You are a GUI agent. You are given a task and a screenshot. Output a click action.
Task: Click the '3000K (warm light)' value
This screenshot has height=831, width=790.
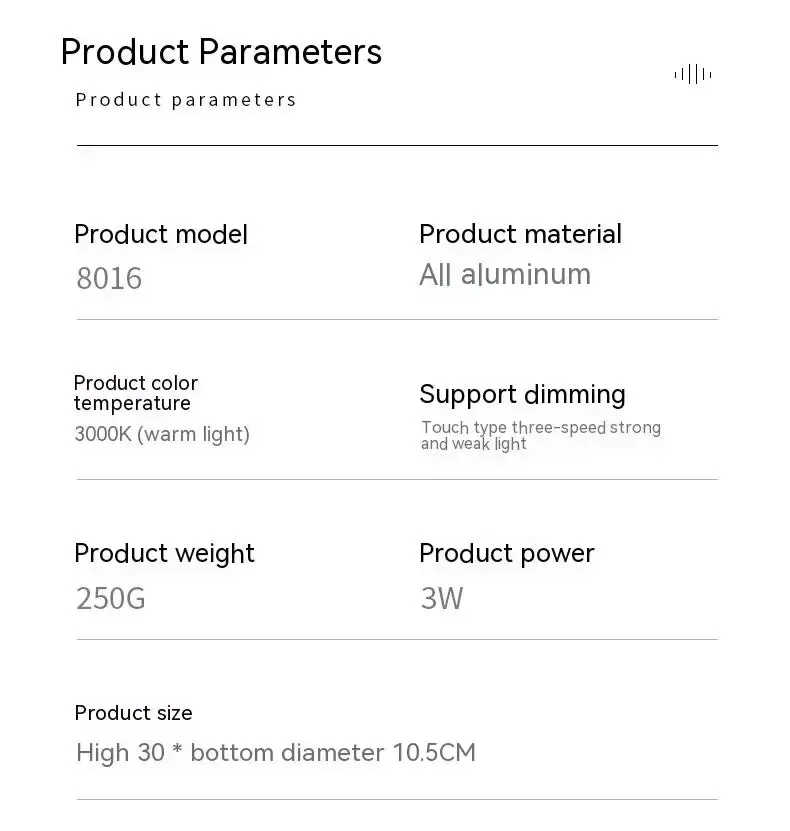pos(162,434)
